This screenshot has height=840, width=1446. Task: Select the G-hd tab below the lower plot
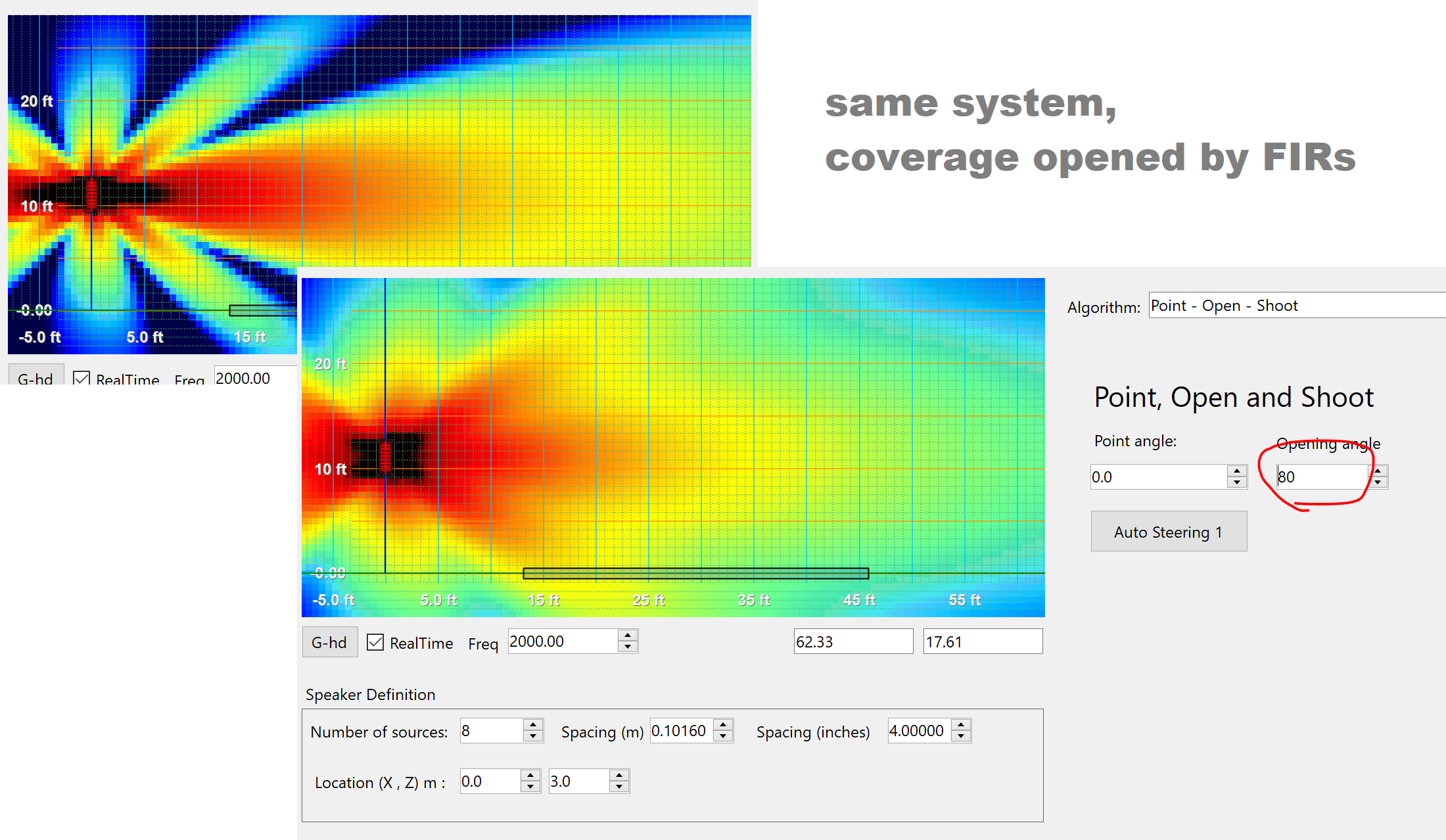(329, 642)
